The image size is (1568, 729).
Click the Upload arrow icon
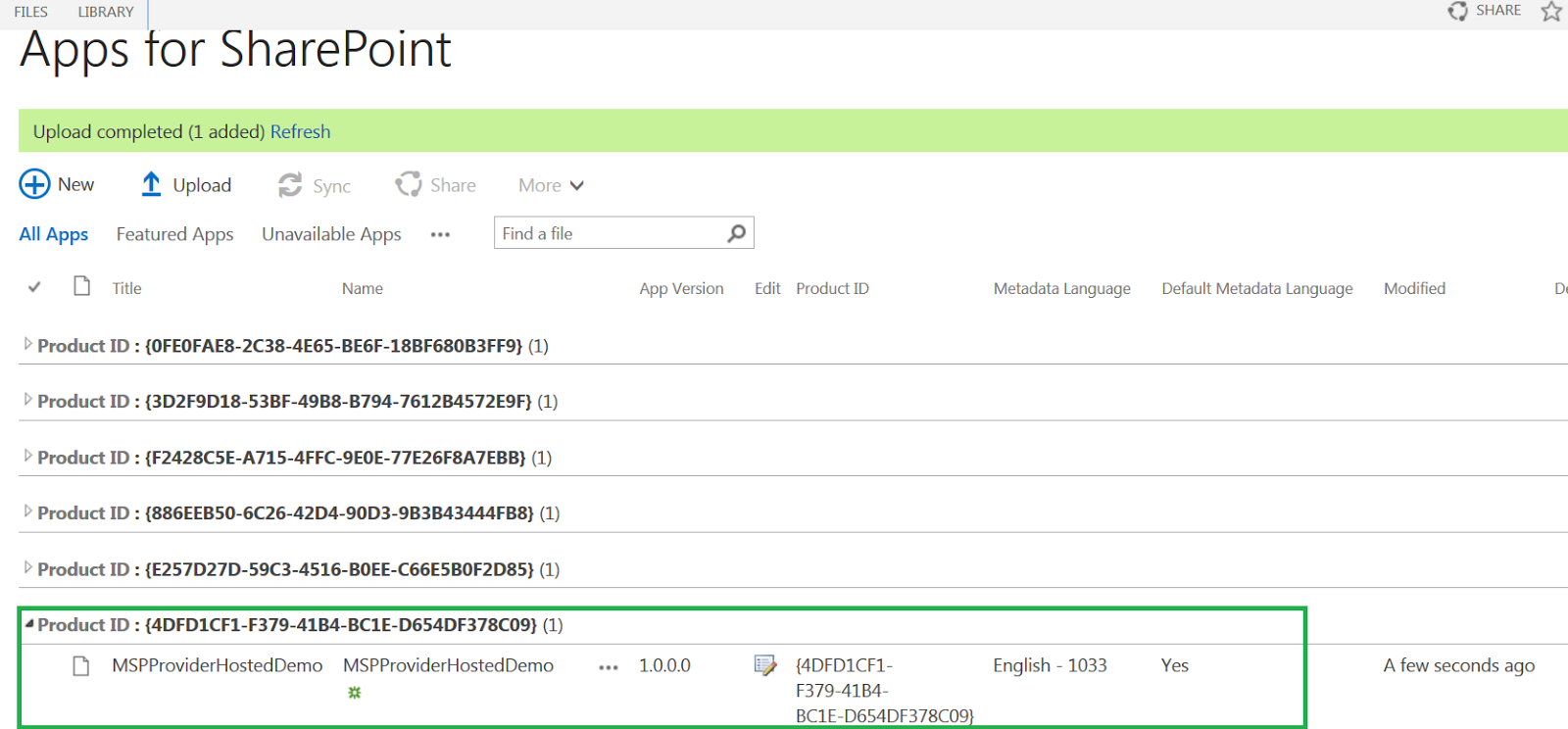point(151,184)
